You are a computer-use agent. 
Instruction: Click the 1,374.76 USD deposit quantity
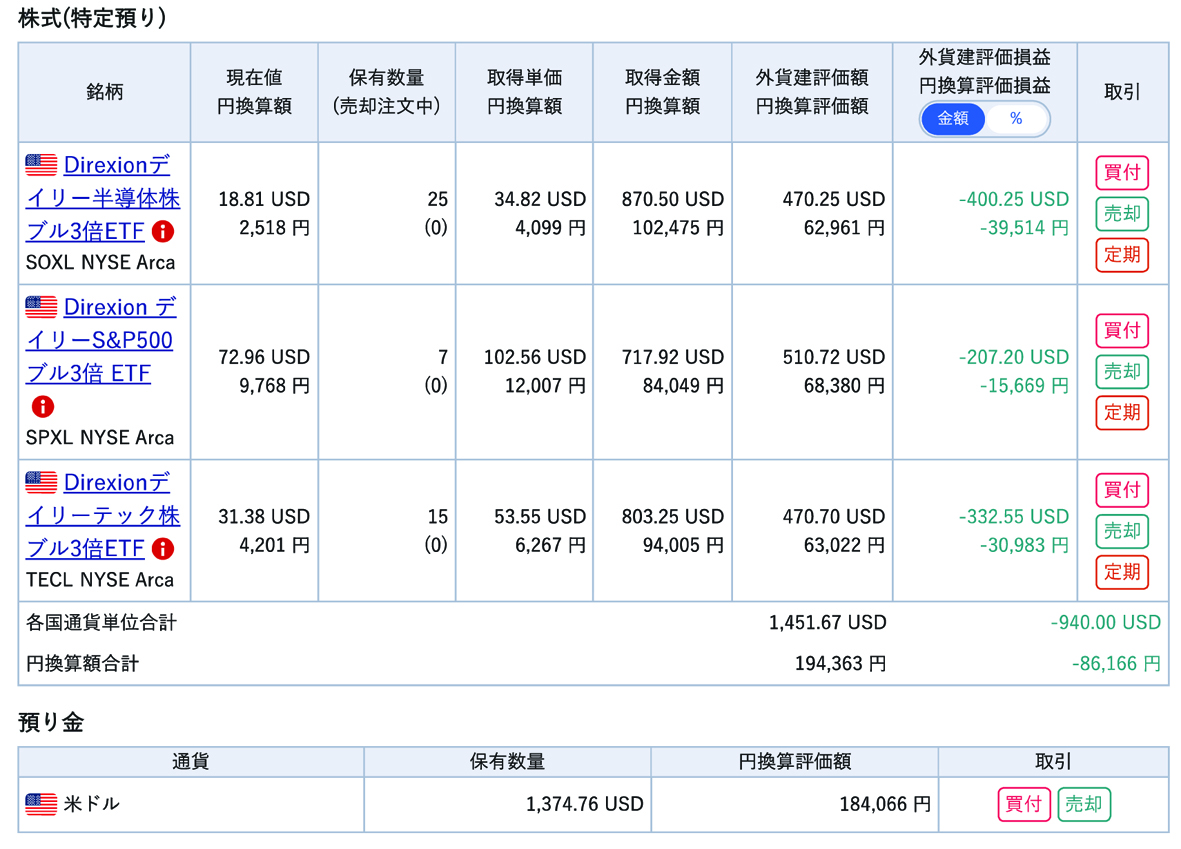click(584, 805)
